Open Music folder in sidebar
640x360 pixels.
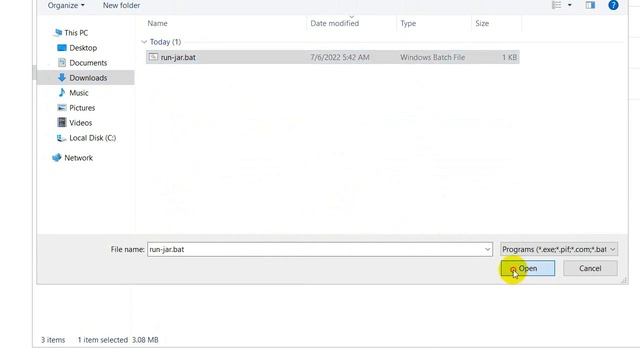79,93
